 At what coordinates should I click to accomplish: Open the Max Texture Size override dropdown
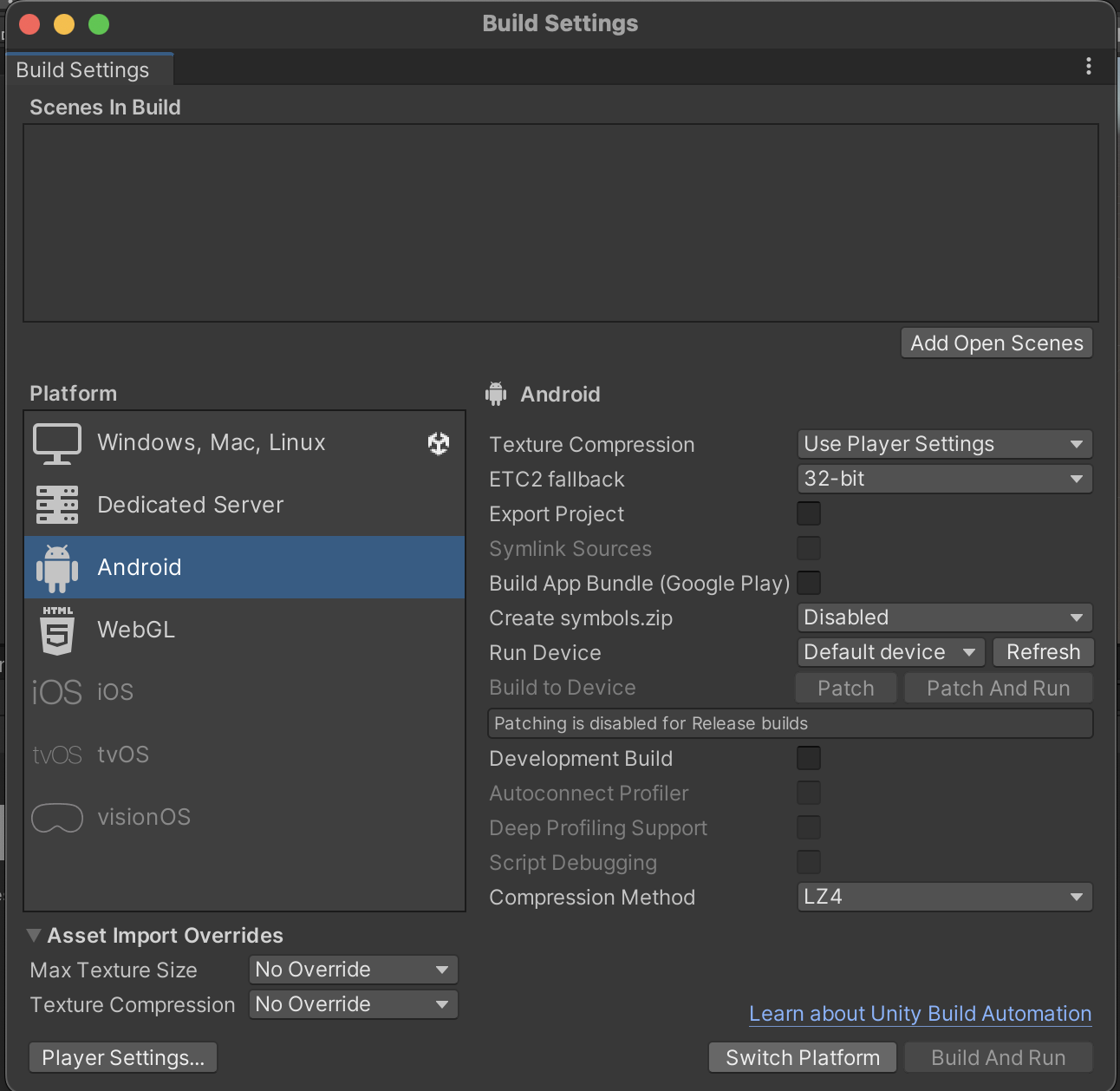click(354, 970)
